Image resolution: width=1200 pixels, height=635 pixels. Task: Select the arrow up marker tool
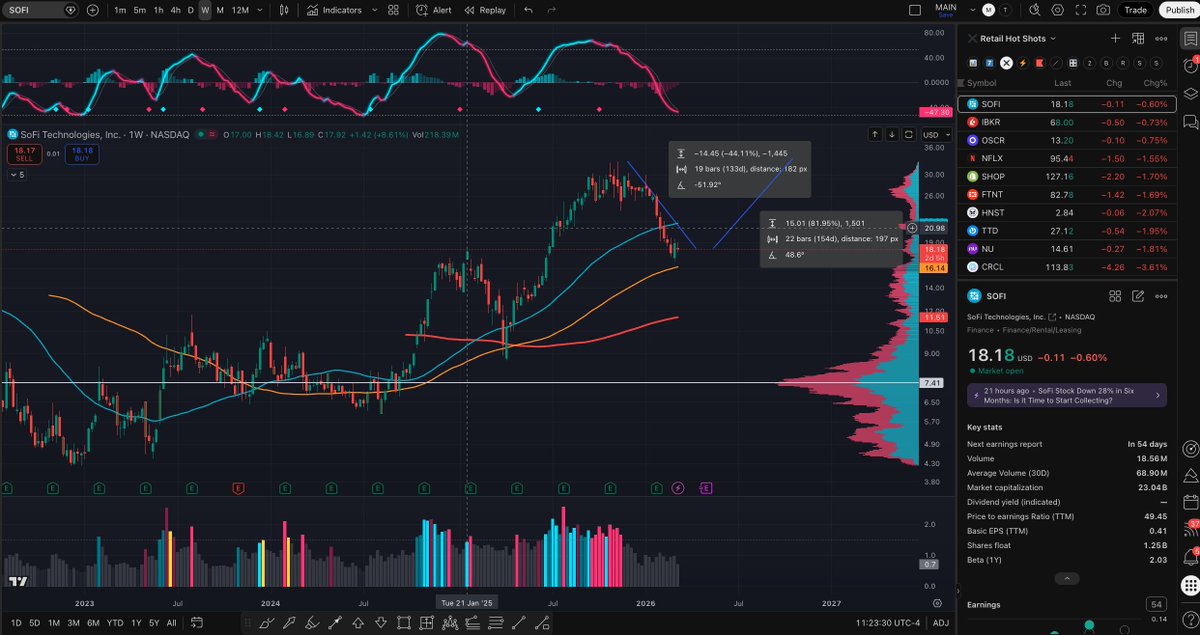coord(357,623)
